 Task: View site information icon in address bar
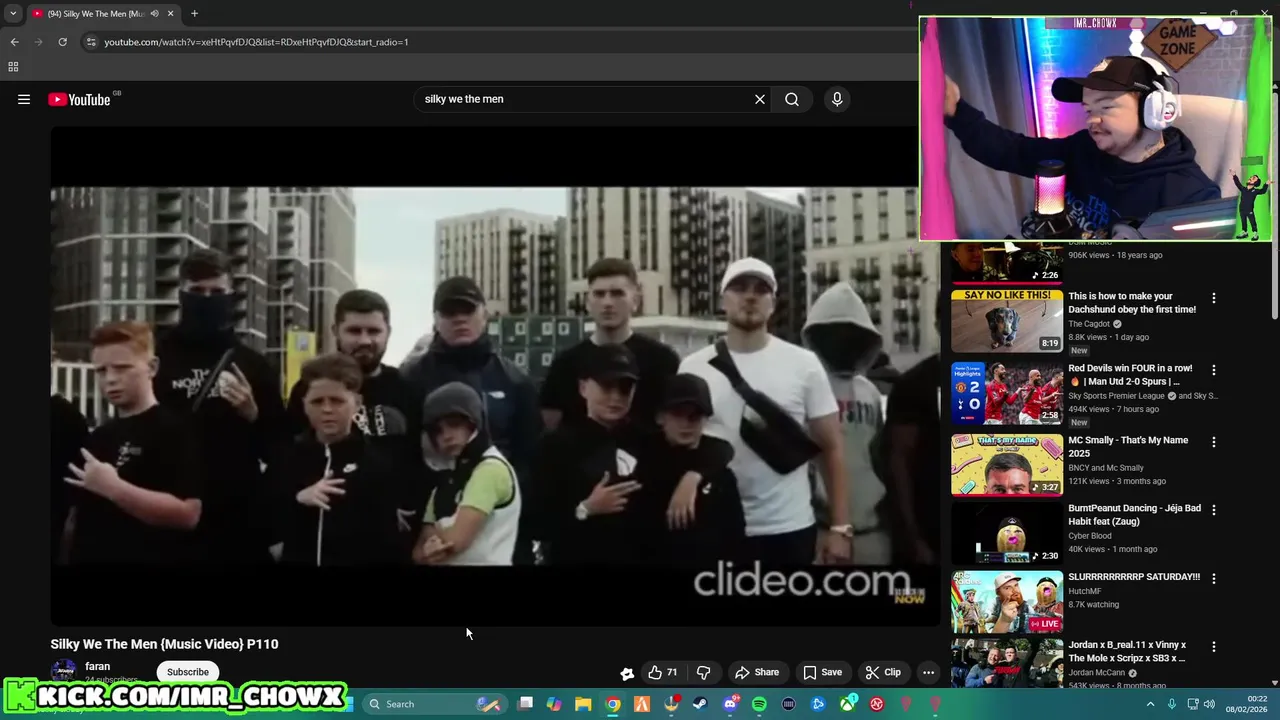coord(91,42)
